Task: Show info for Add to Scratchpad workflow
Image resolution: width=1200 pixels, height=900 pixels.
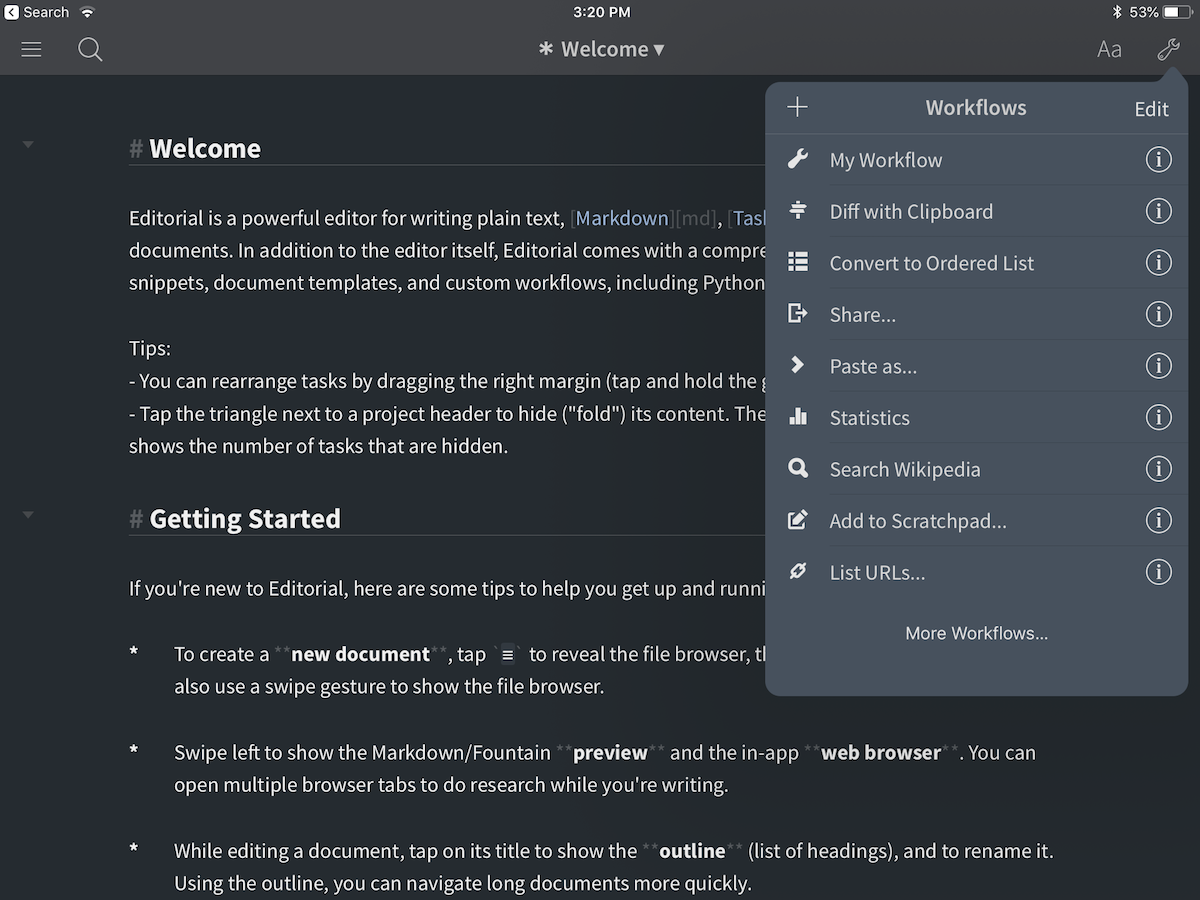Action: [x=1158, y=521]
